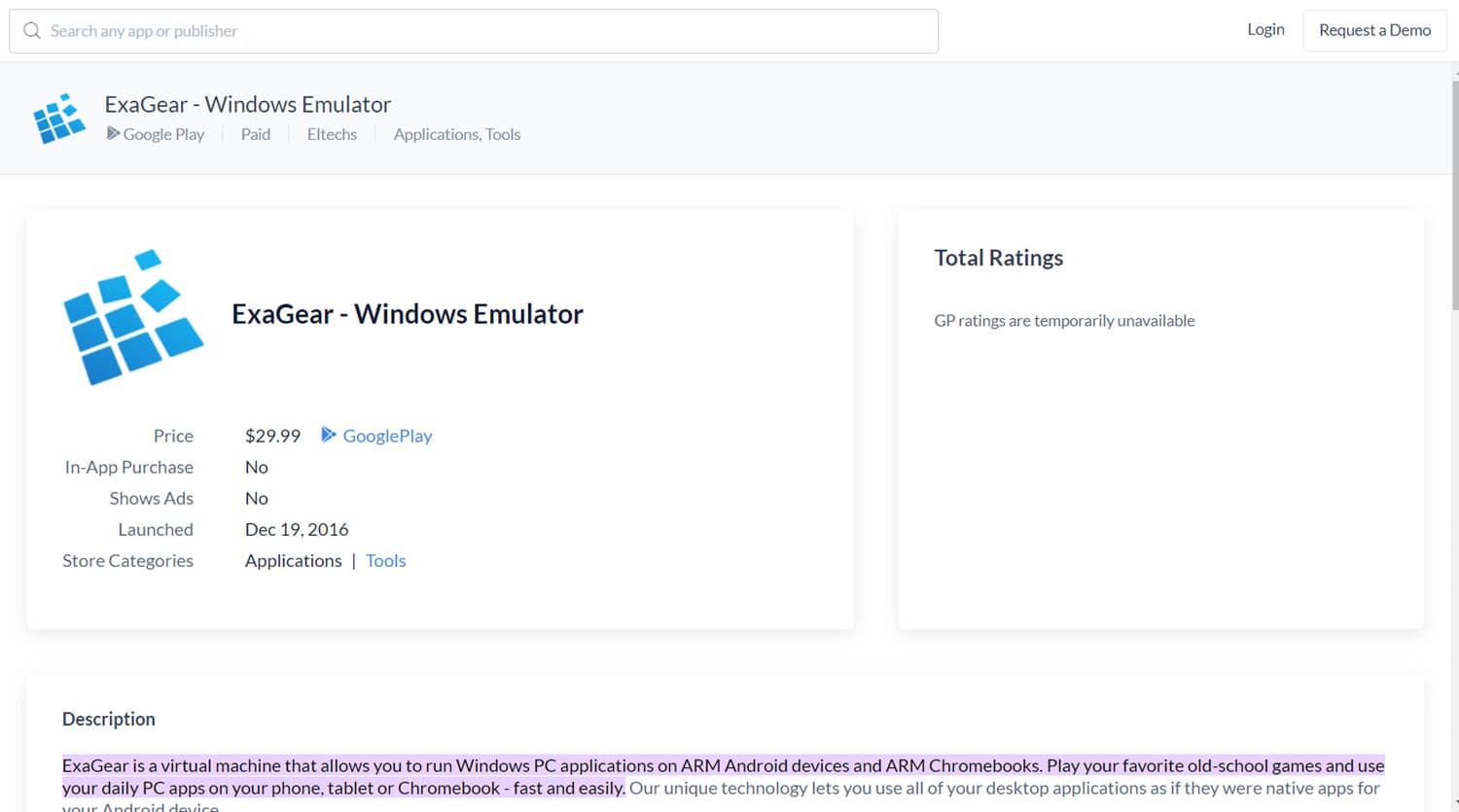Click the Applications store category
Image resolution: width=1459 pixels, height=812 pixels.
pyautogui.click(x=294, y=560)
